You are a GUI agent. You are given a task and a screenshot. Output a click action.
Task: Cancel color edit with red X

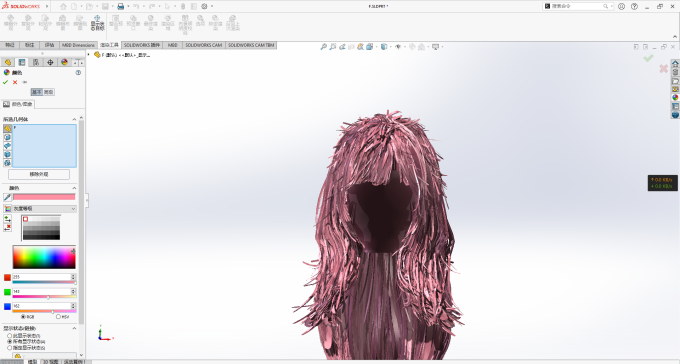(x=15, y=82)
